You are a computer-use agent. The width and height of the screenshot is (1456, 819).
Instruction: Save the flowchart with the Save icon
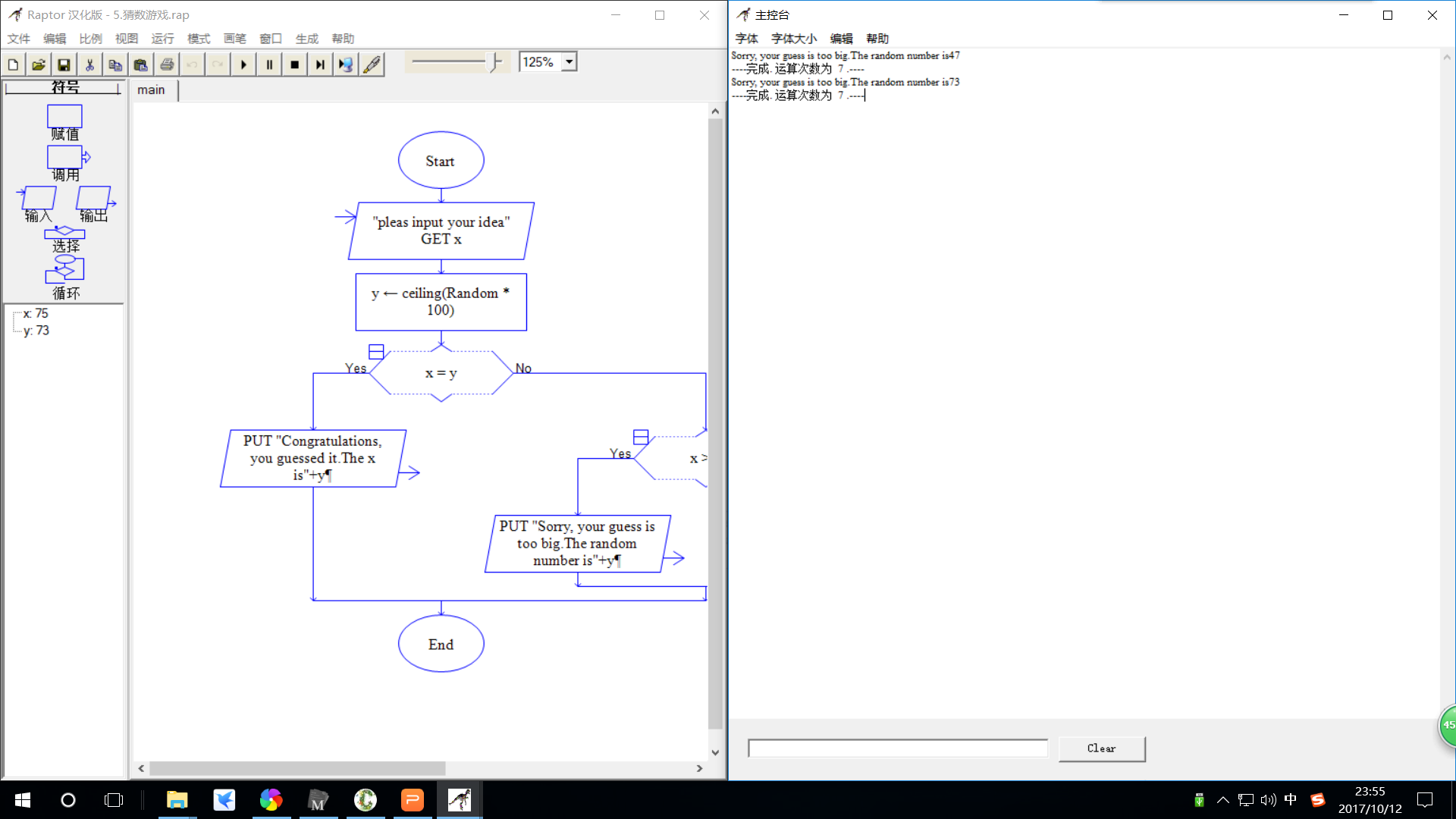64,64
